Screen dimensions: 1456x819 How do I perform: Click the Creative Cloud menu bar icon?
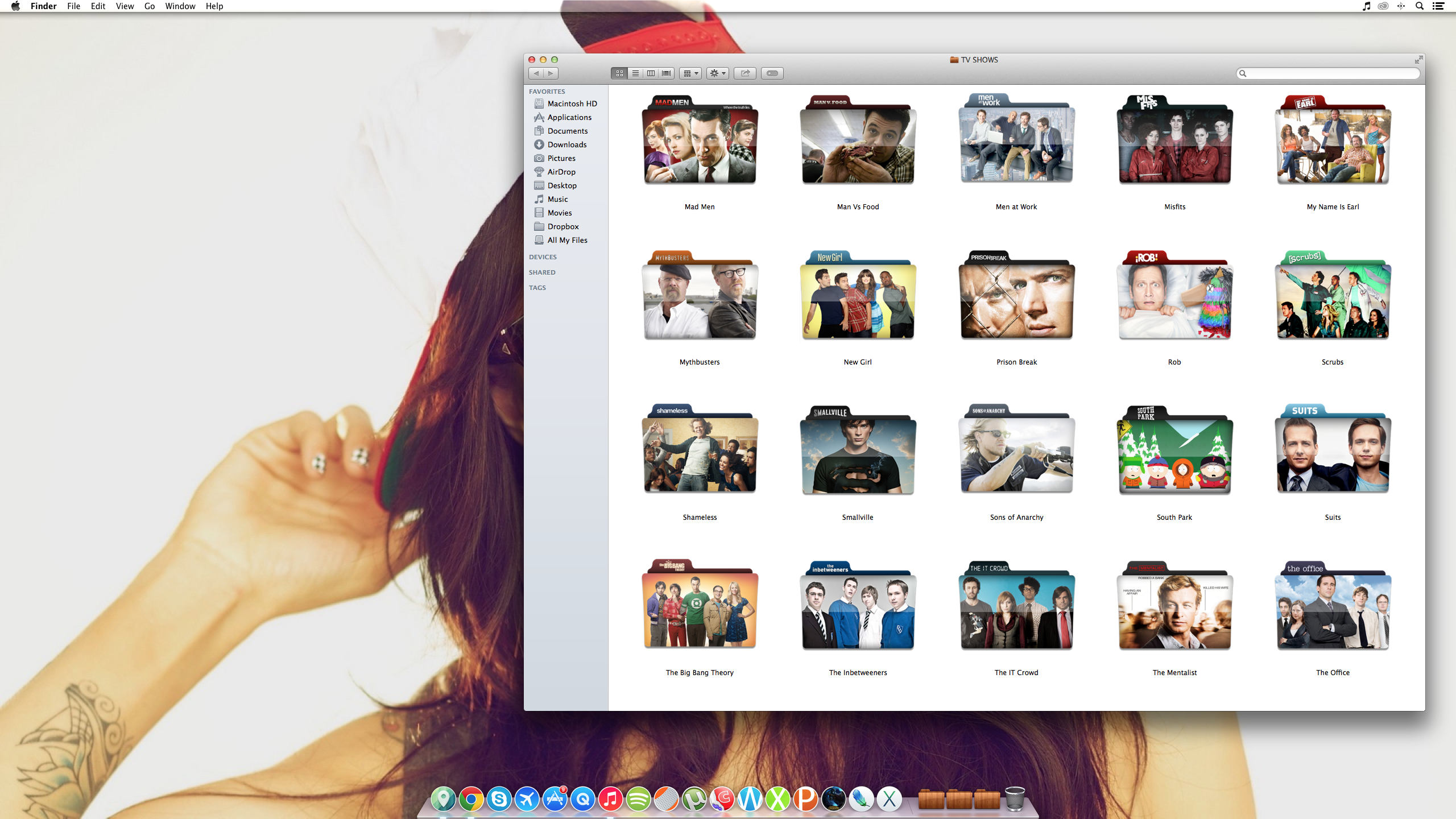tap(1383, 6)
